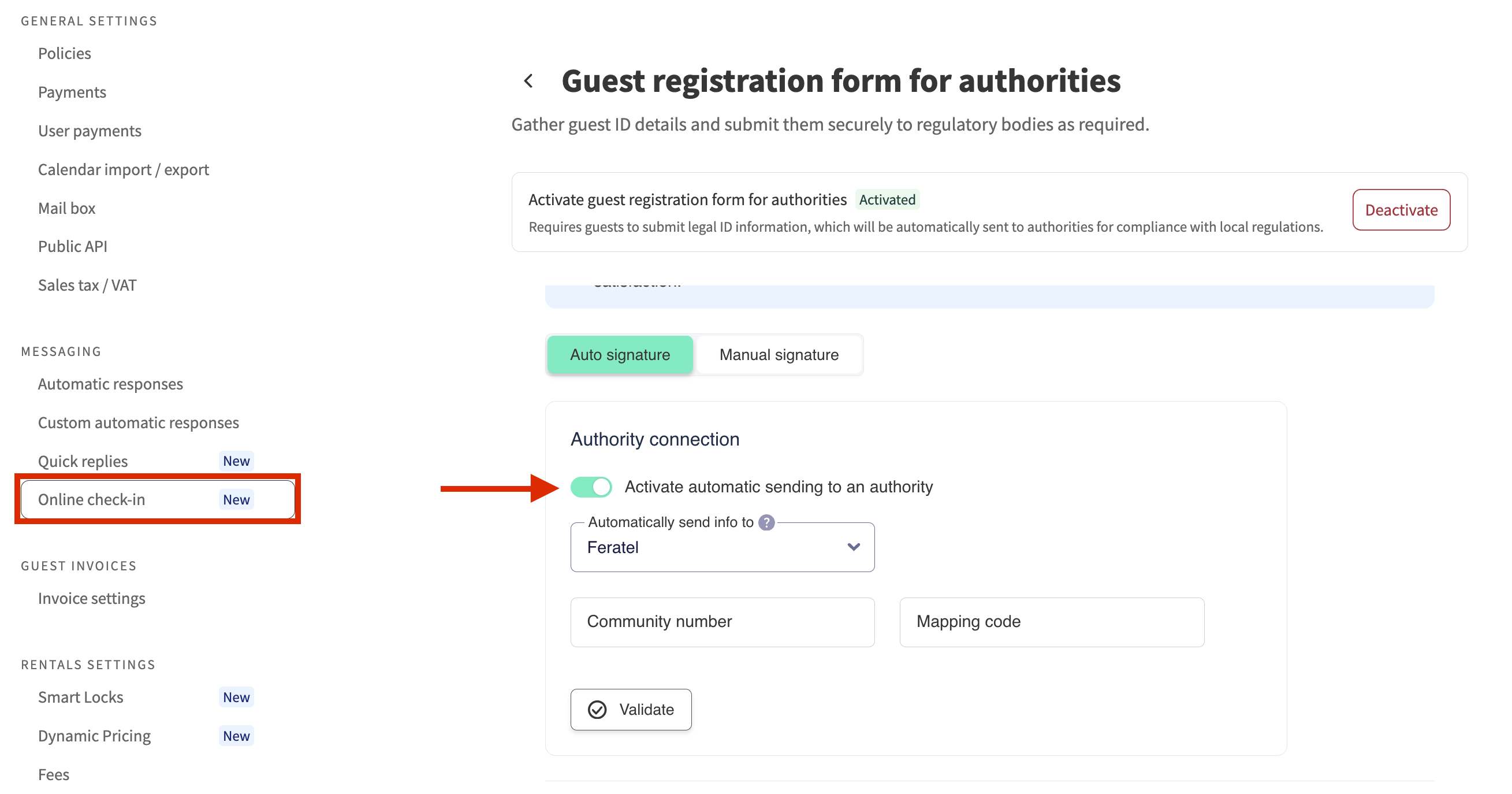Click the Community number field
Image resolution: width=1512 pixels, height=794 pixels.
[x=722, y=622]
